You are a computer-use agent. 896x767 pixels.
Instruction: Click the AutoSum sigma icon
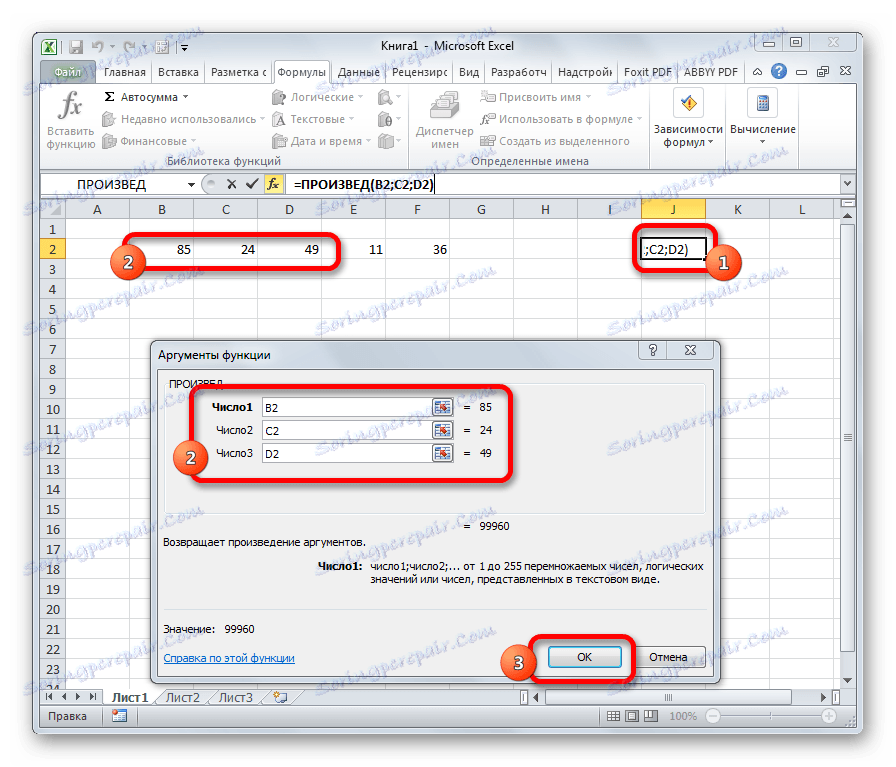[x=109, y=97]
